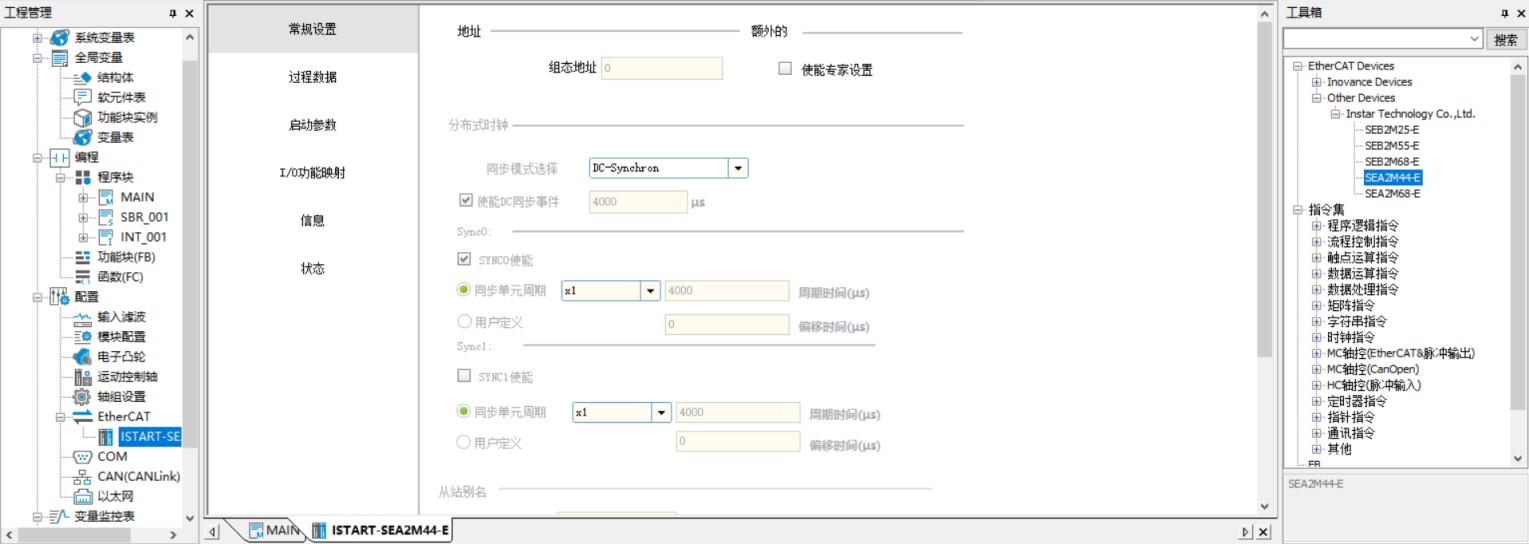The height and width of the screenshot is (544, 1529).
Task: Click the 搜索 button in toolbox
Action: tap(1506, 39)
